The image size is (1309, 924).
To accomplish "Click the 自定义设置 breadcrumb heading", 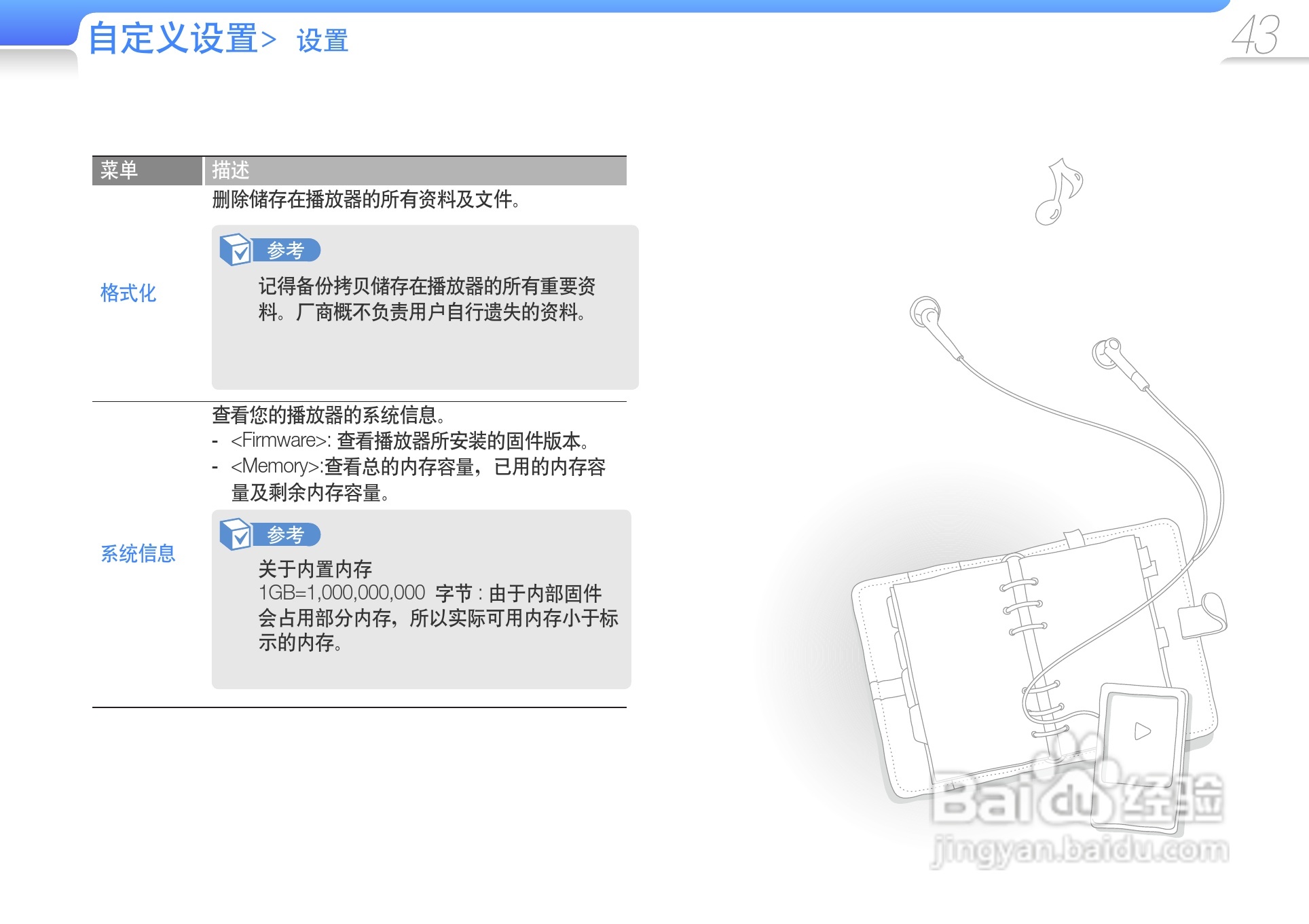I will (174, 38).
